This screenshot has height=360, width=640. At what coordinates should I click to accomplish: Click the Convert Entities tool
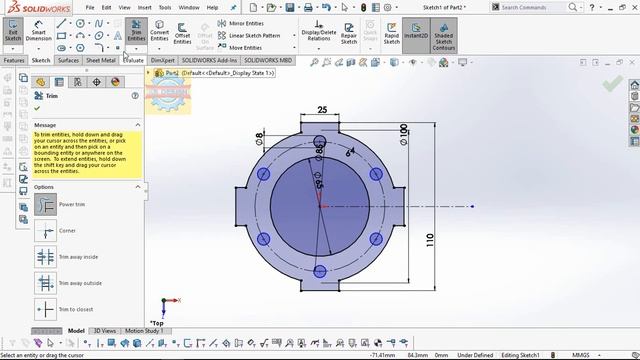coord(159,31)
